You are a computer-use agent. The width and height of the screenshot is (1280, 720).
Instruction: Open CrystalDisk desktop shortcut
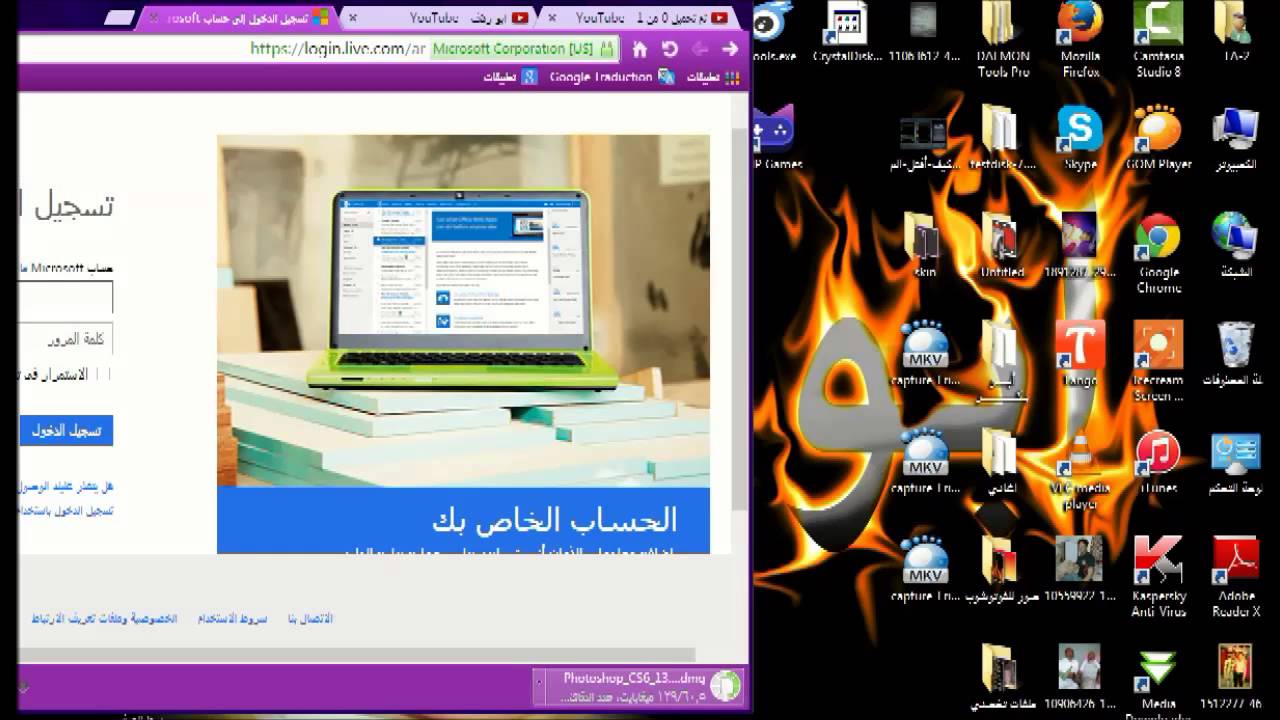pos(847,34)
